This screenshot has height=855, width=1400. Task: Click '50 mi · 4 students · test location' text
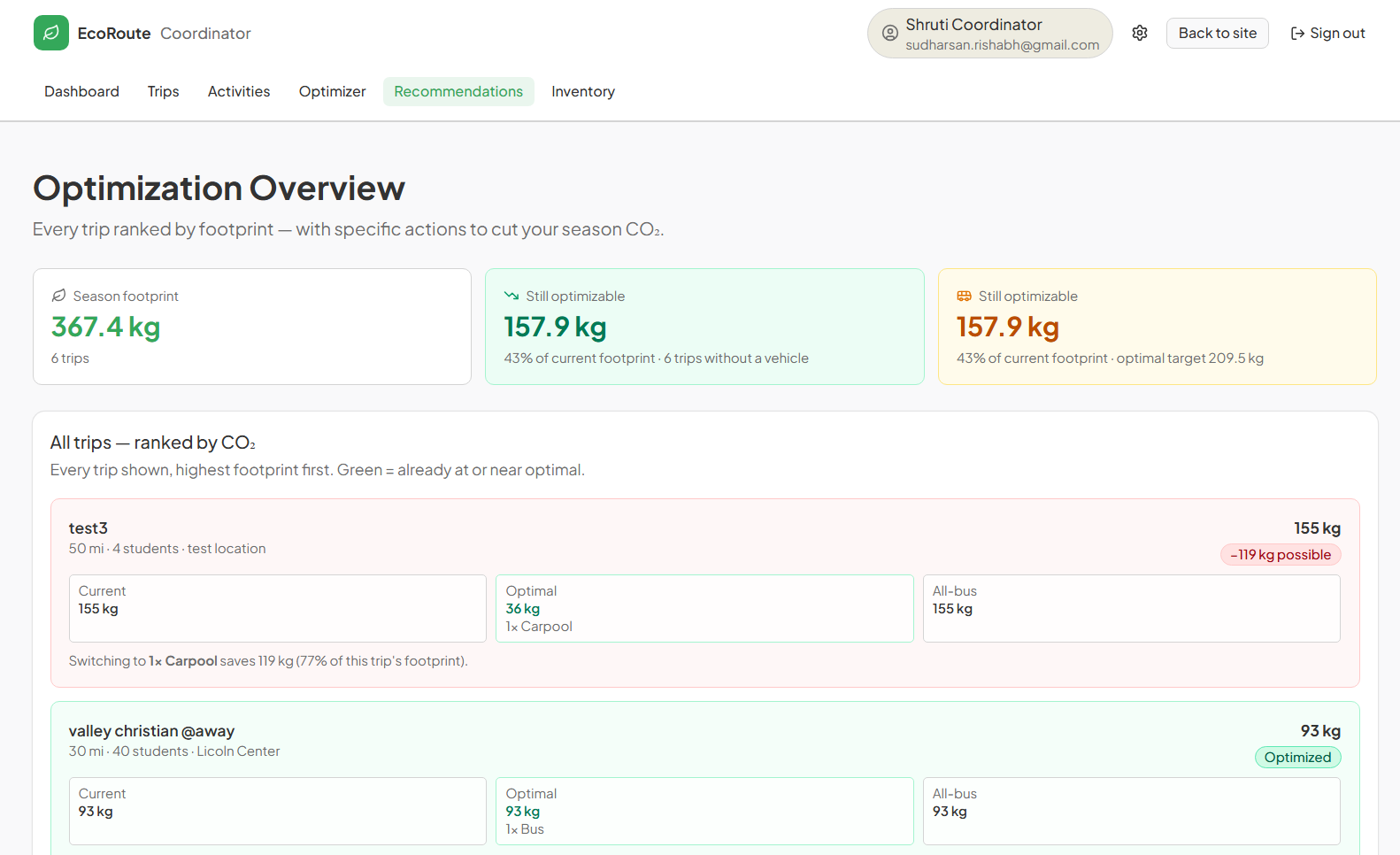pyautogui.click(x=167, y=549)
